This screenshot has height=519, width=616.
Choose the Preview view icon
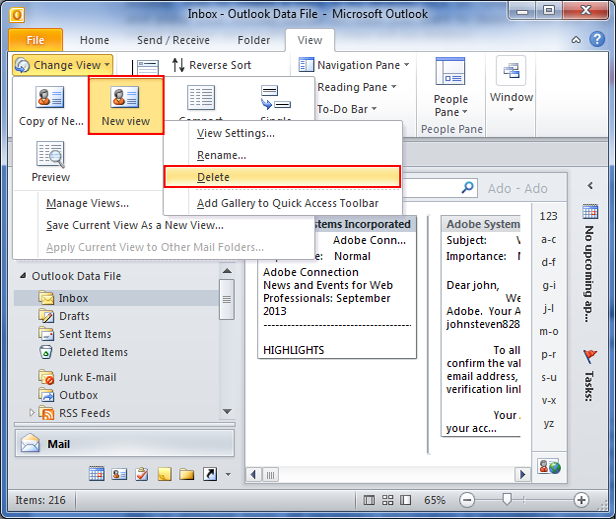(51, 161)
